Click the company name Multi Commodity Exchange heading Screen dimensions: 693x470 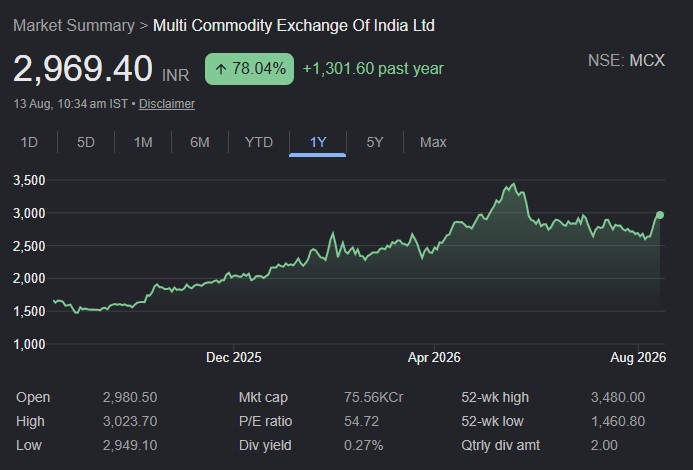coord(294,26)
